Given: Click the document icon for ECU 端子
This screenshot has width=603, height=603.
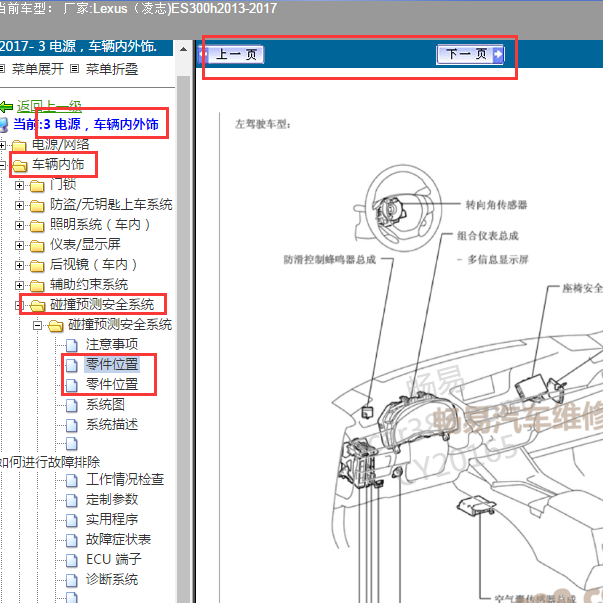Looking at the screenshot, I should pyautogui.click(x=72, y=560).
